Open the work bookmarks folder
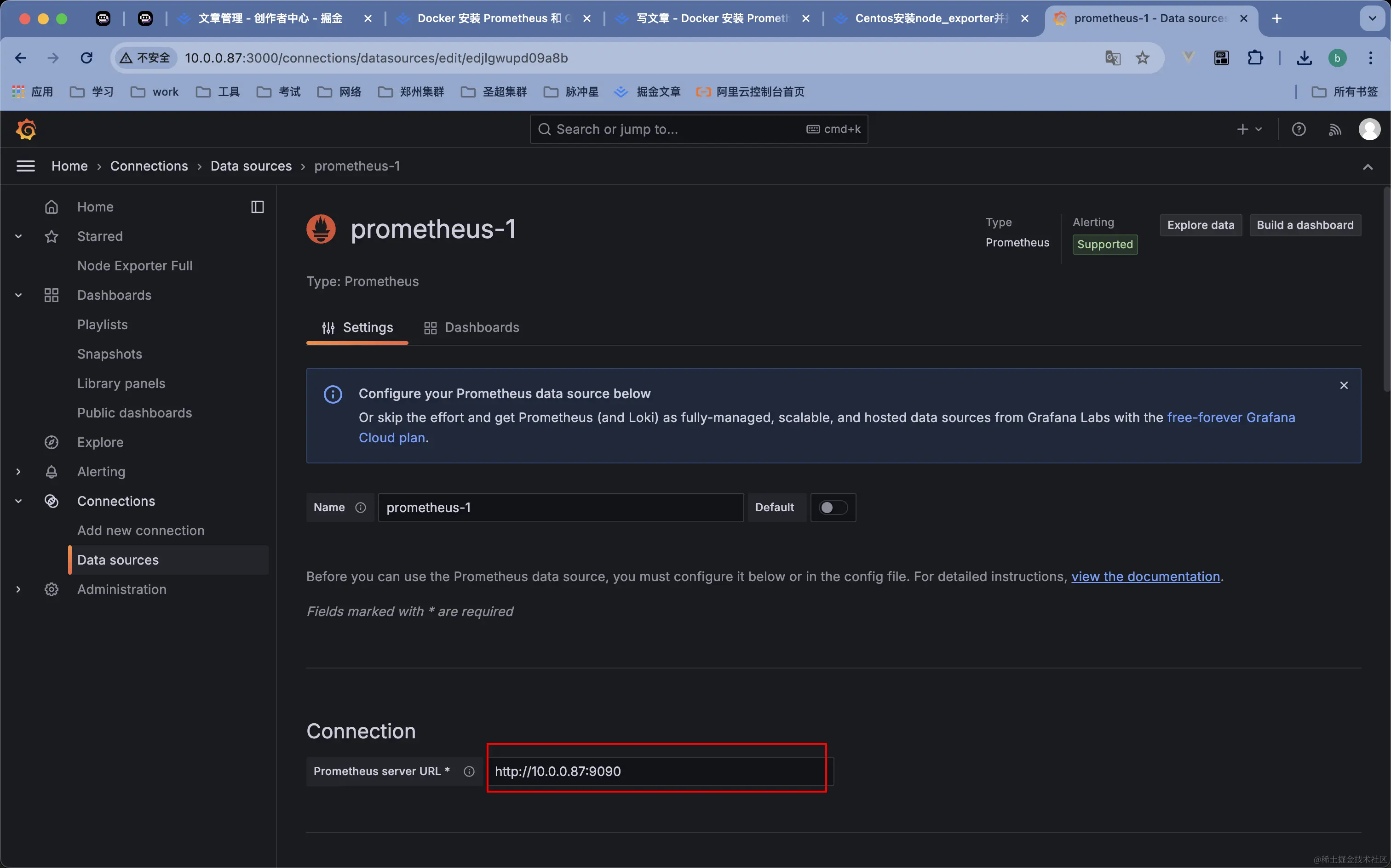The width and height of the screenshot is (1391, 868). coord(155,92)
